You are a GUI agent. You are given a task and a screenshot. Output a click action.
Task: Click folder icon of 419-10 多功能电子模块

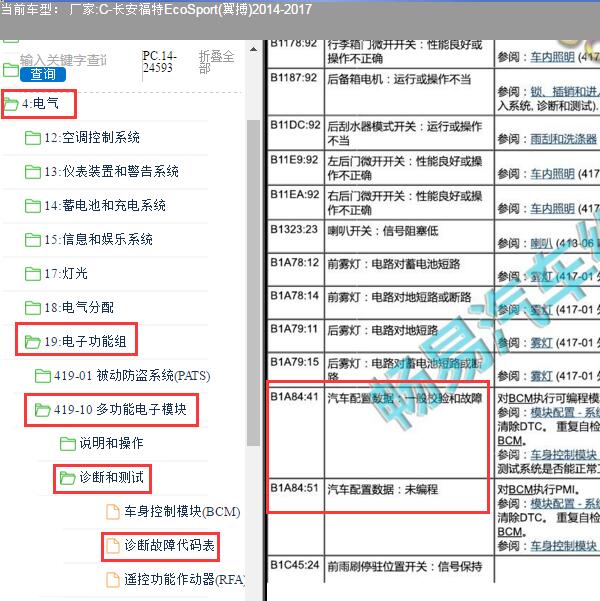point(43,410)
